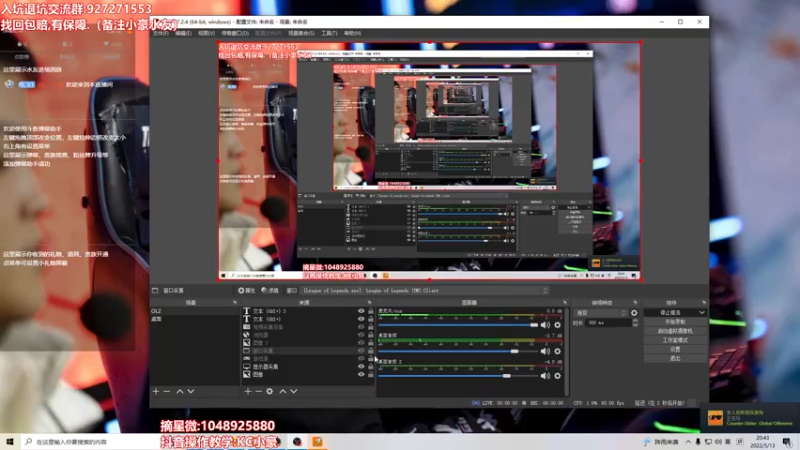Screen dimensions: 800x450
Task: Open the 场景集合(S) menu
Action: (x=302, y=33)
